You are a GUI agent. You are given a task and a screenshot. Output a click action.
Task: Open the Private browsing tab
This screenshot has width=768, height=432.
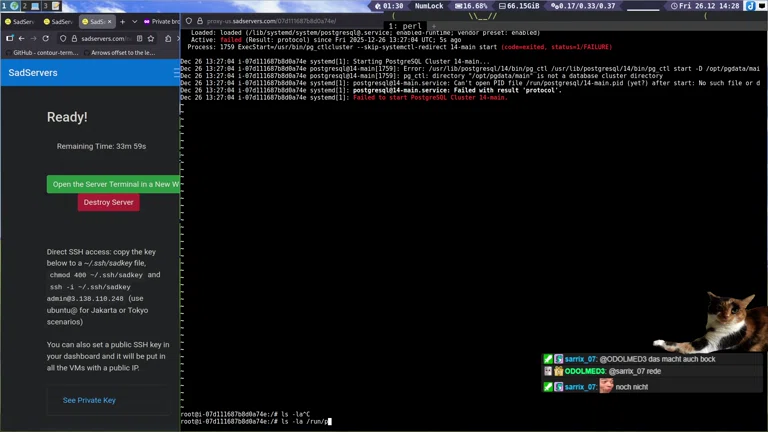162,22
